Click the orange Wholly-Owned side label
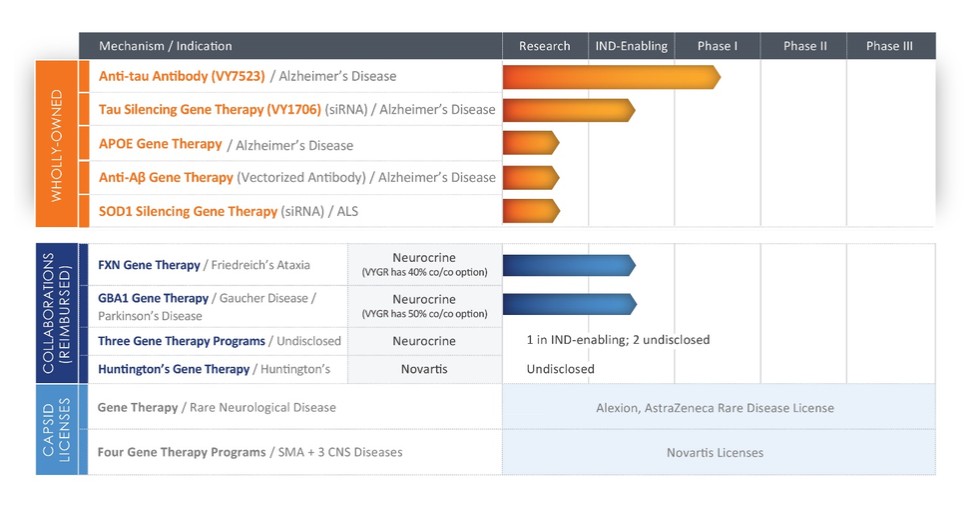 coord(56,144)
